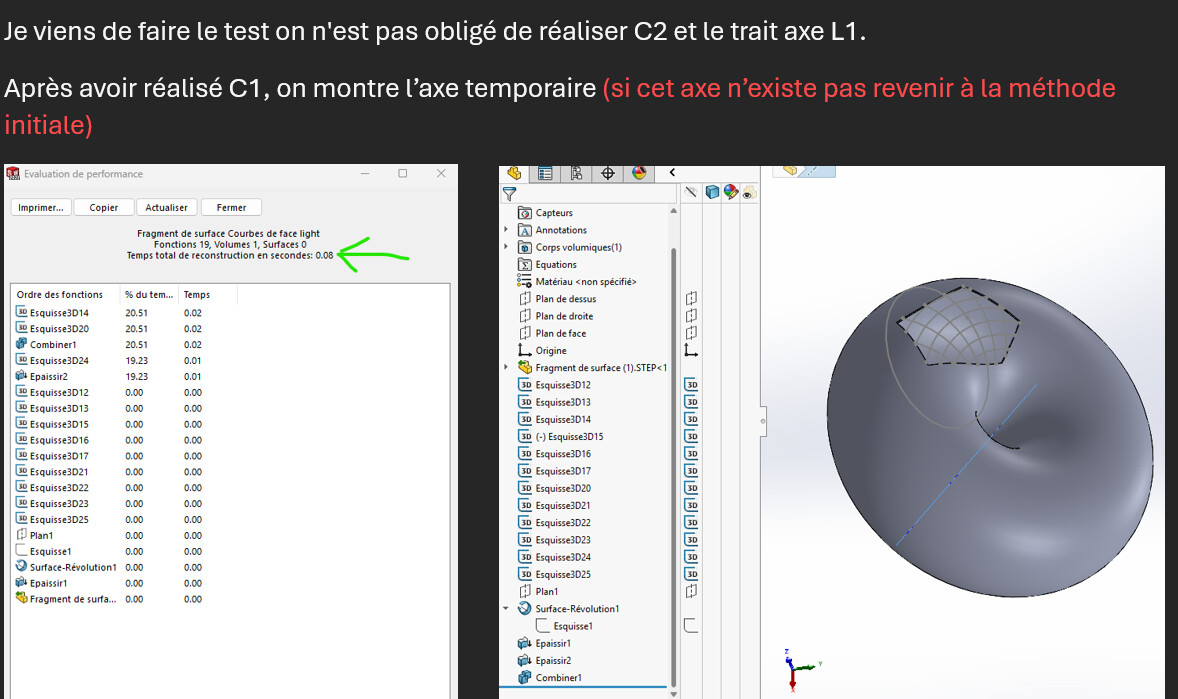Image resolution: width=1178 pixels, height=699 pixels.
Task: Click the display mode cube icon
Action: 712,192
